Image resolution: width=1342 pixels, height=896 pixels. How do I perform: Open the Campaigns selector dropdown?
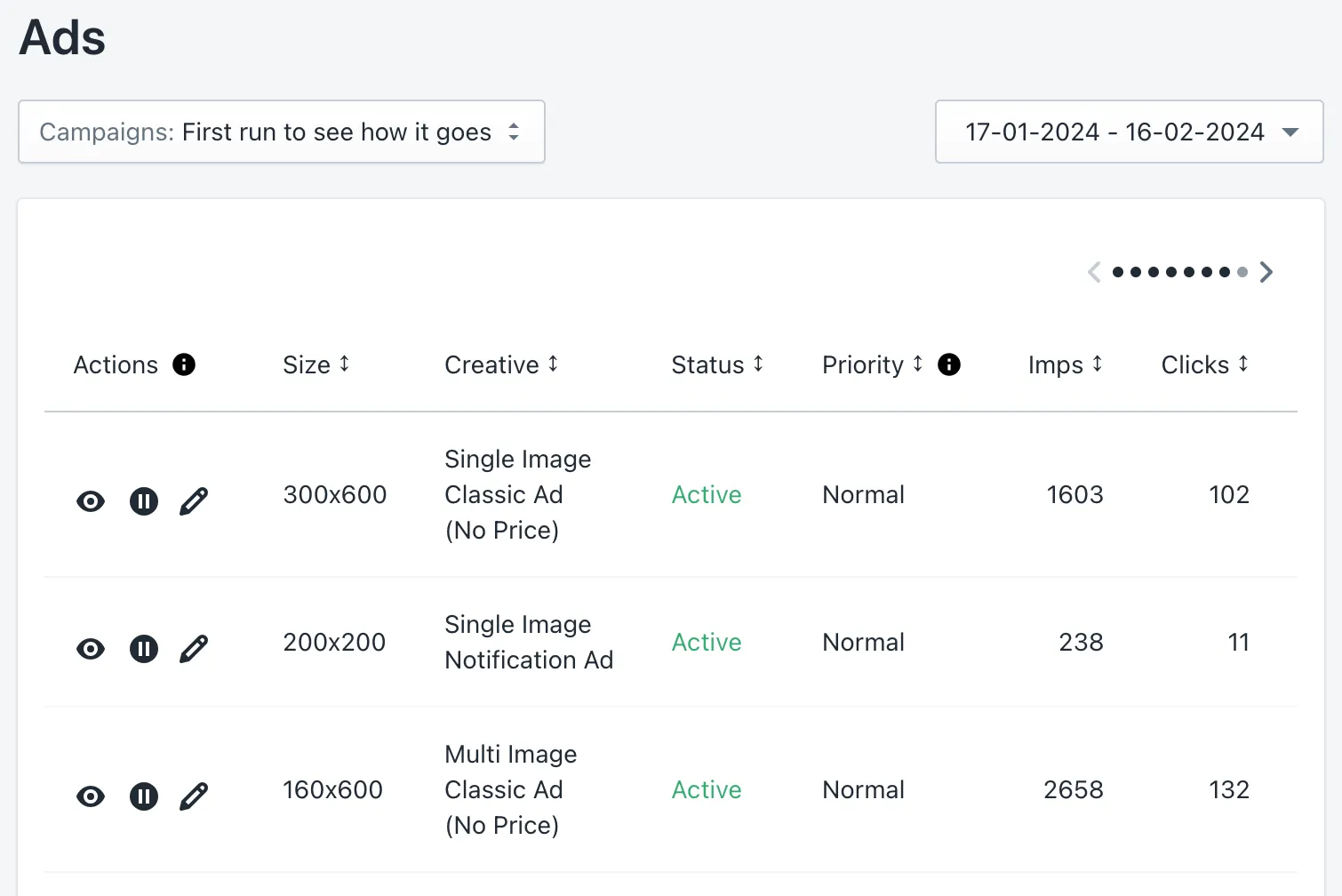click(282, 132)
